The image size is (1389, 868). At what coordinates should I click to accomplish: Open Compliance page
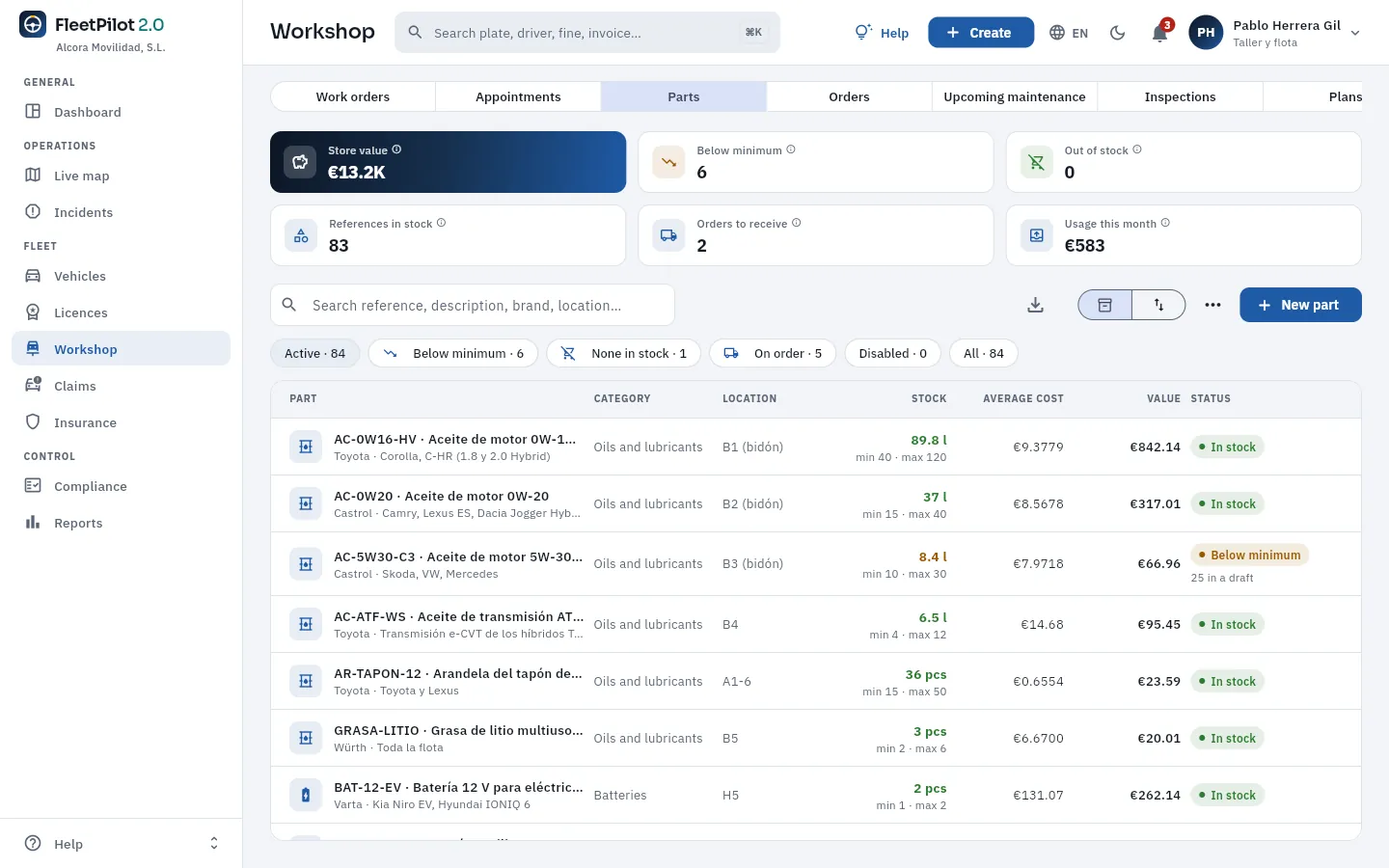pos(121,486)
